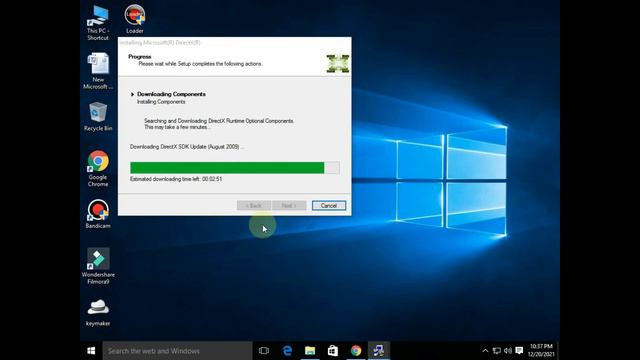Select the Downloading Components step text
The image size is (640, 360).
171,94
